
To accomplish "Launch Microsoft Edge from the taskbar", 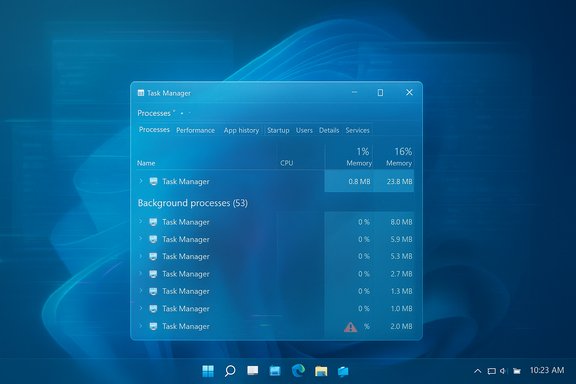I will 298,370.
